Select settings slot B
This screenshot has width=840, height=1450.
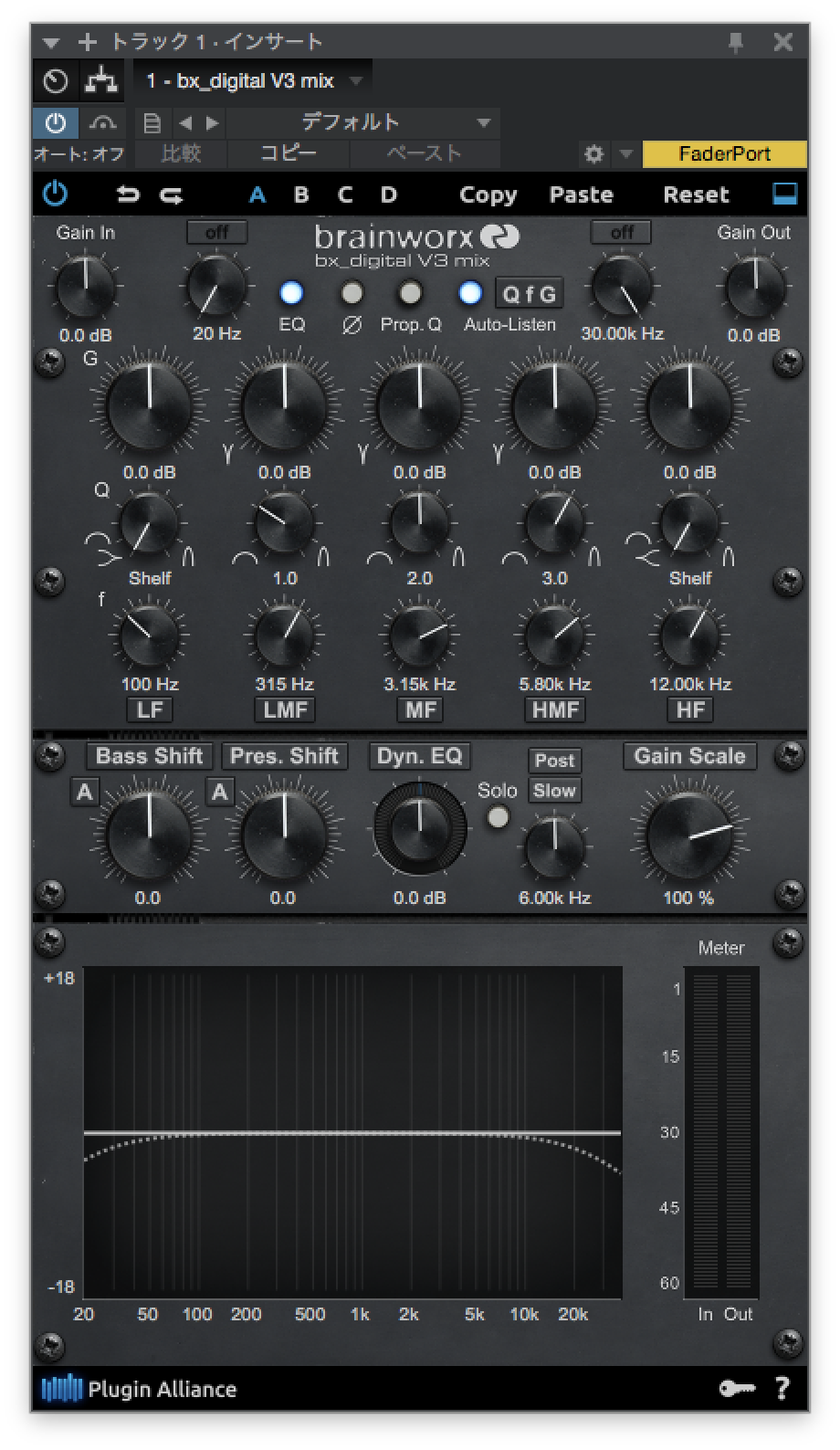pyautogui.click(x=301, y=194)
